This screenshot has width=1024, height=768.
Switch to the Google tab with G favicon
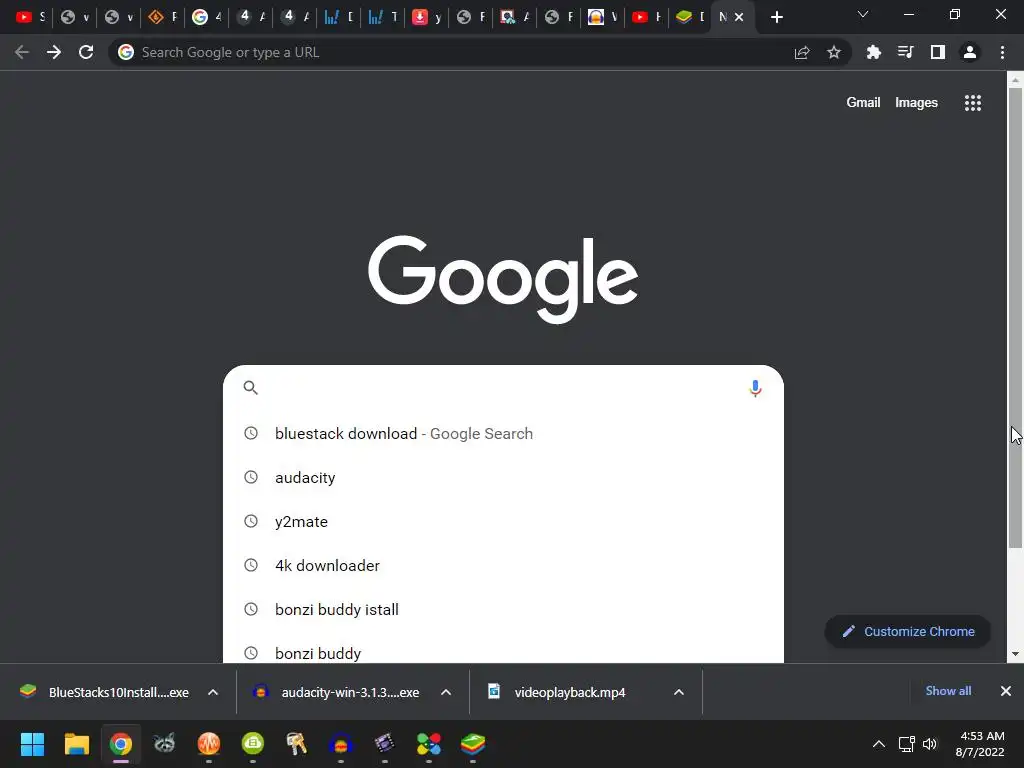coord(206,17)
